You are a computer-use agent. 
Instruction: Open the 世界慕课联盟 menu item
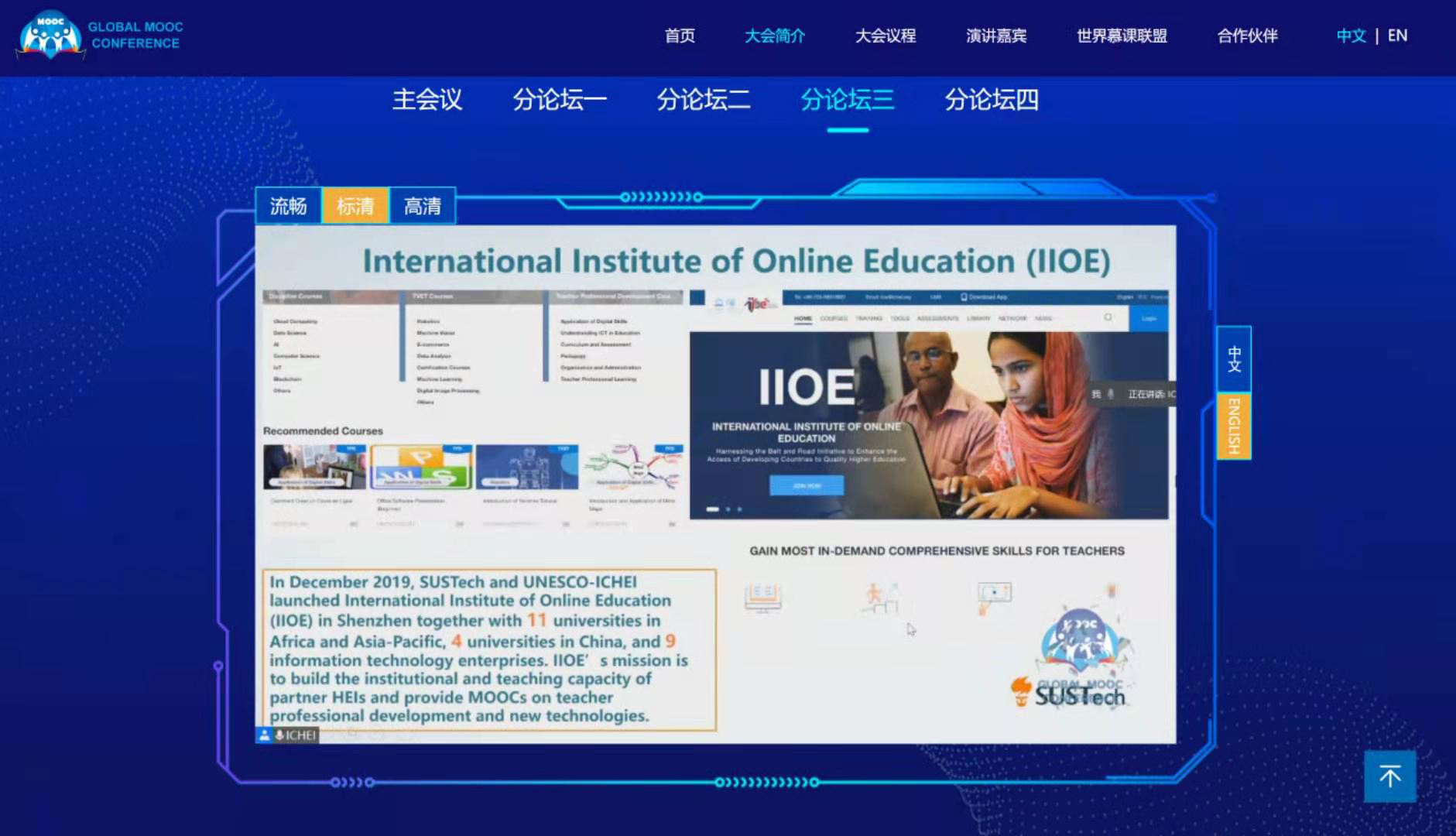coord(1122,36)
